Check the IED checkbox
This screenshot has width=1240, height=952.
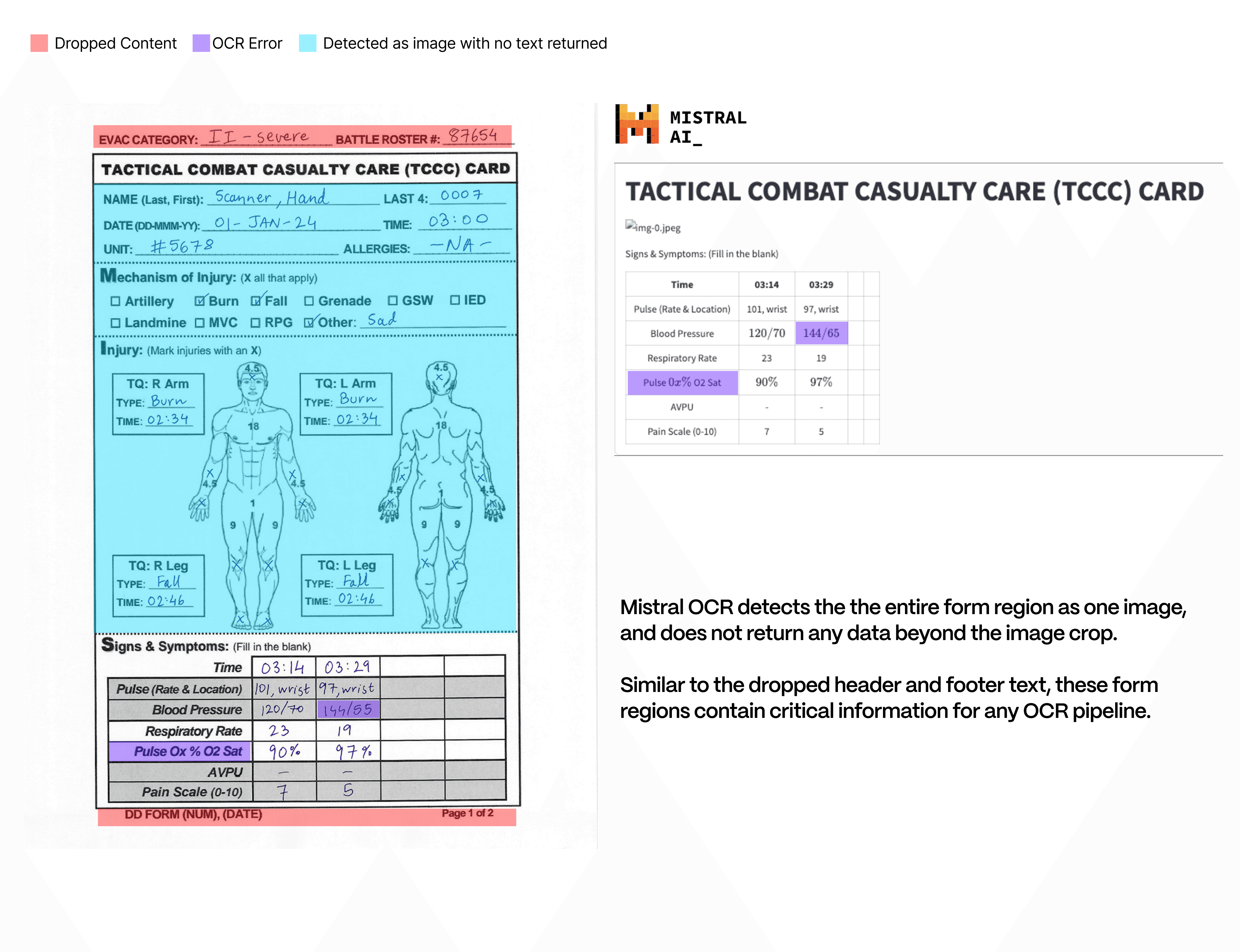coord(455,300)
